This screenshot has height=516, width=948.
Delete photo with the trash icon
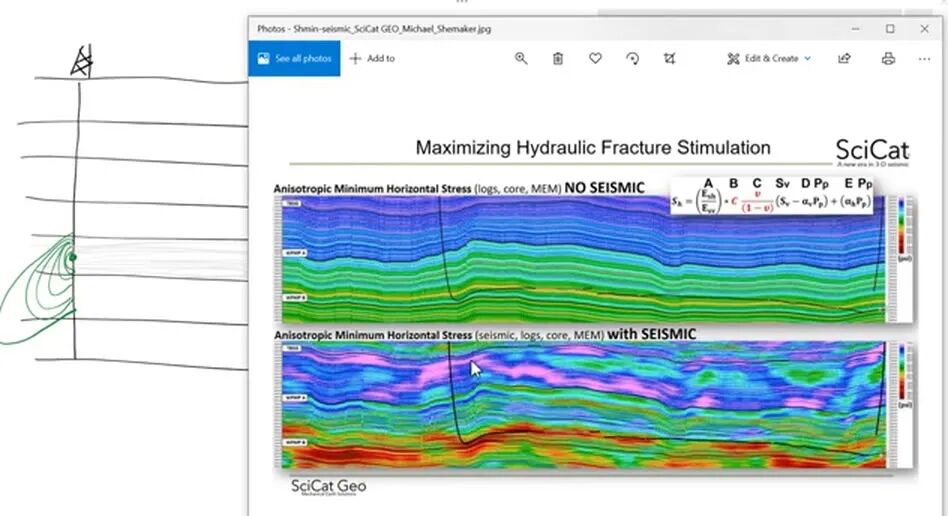(557, 59)
